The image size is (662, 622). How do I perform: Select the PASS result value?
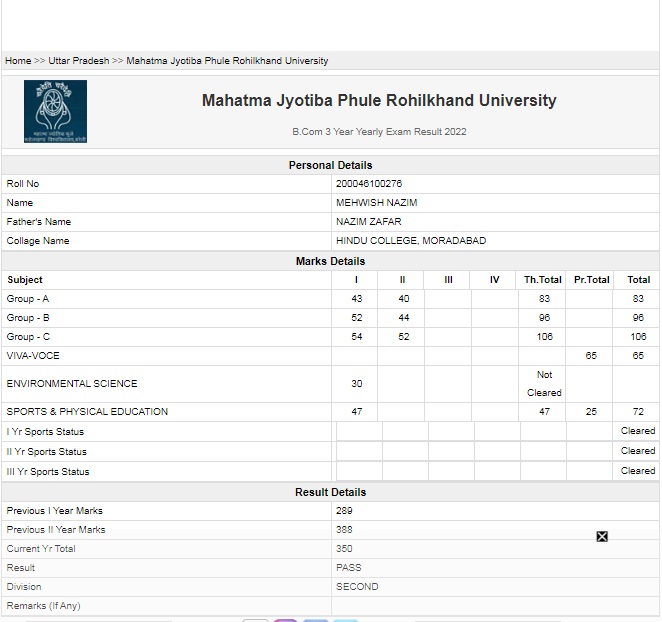click(349, 568)
